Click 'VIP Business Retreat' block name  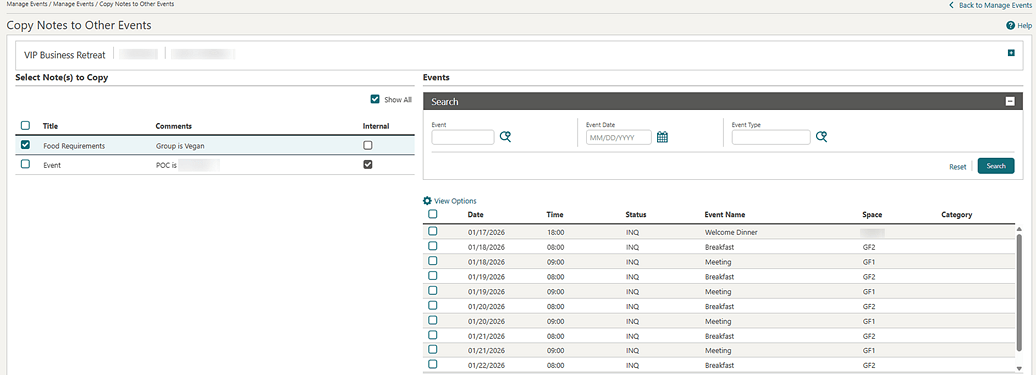[x=65, y=55]
